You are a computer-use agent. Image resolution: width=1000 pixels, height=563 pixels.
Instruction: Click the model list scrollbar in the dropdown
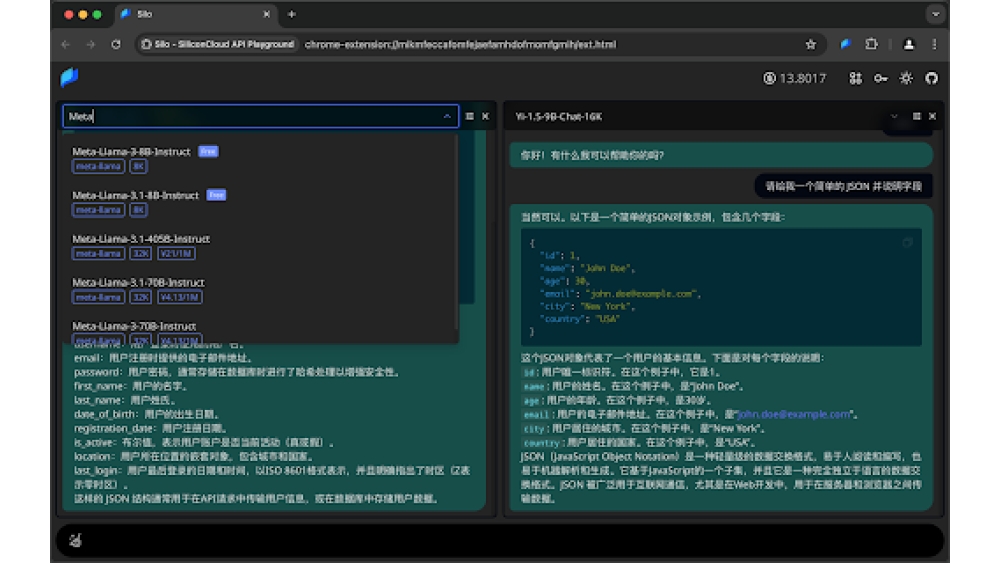tap(456, 232)
